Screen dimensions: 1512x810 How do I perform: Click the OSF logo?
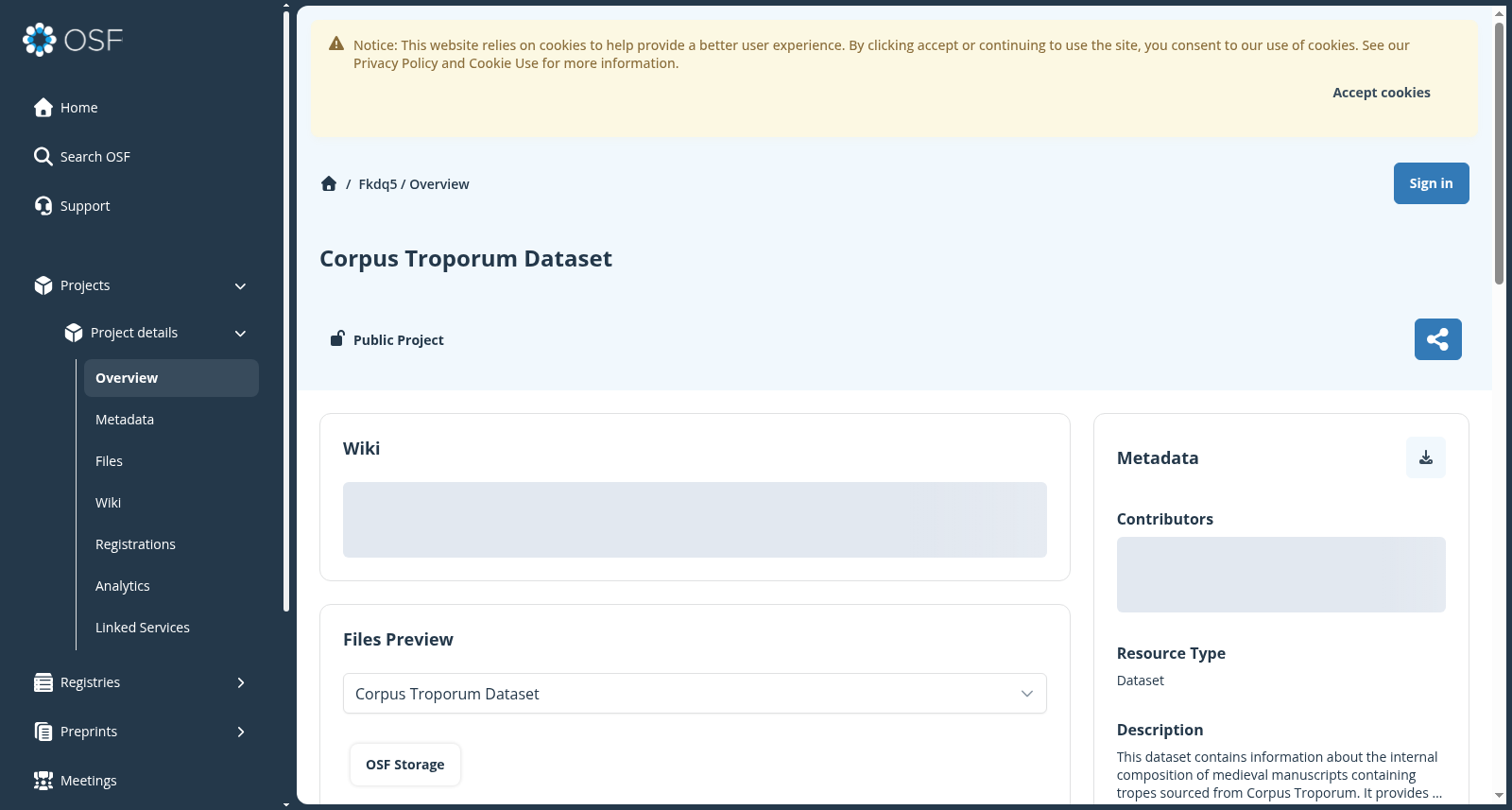click(73, 40)
